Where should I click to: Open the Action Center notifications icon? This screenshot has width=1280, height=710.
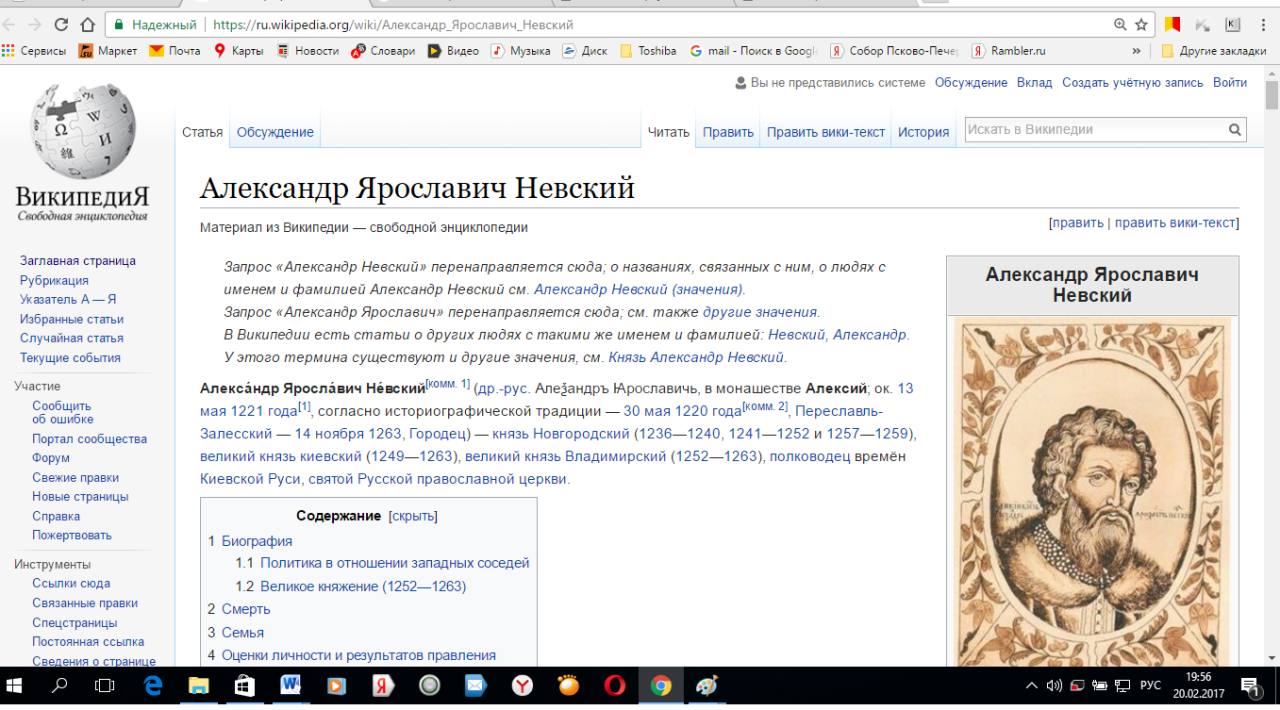1251,687
